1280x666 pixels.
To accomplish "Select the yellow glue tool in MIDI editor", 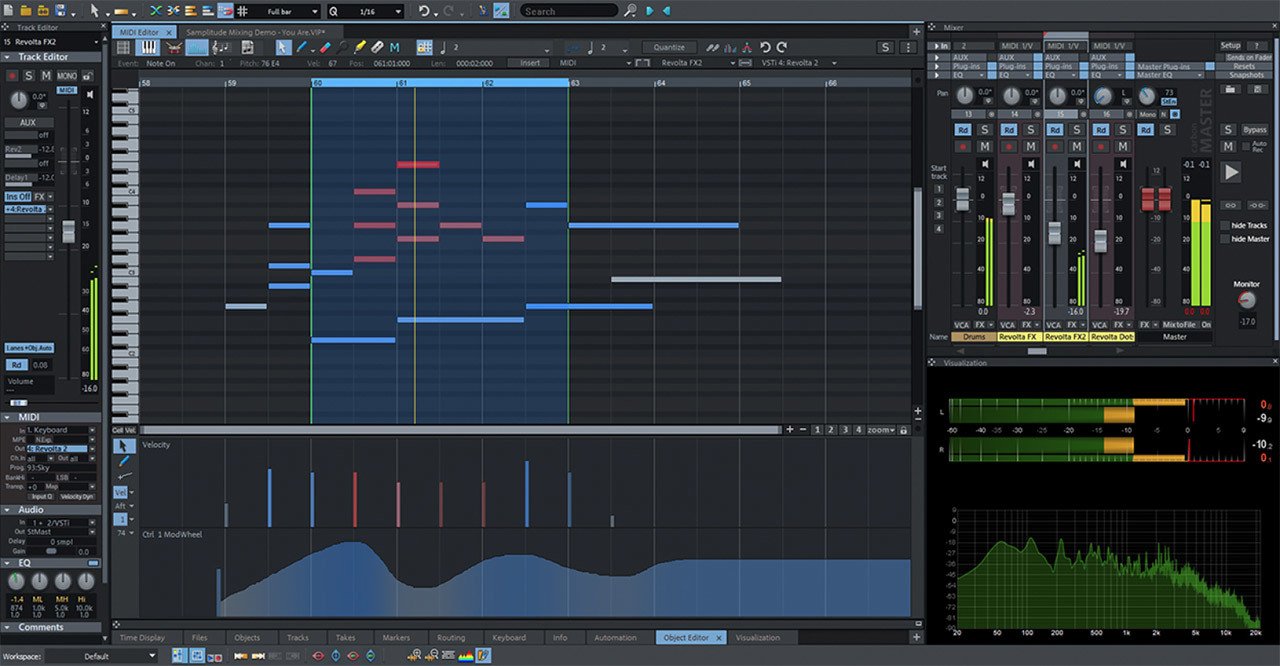I will (x=360, y=47).
